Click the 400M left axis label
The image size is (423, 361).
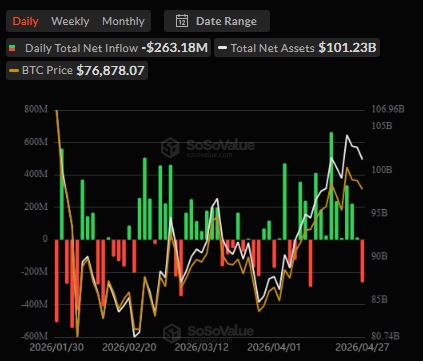point(36,174)
